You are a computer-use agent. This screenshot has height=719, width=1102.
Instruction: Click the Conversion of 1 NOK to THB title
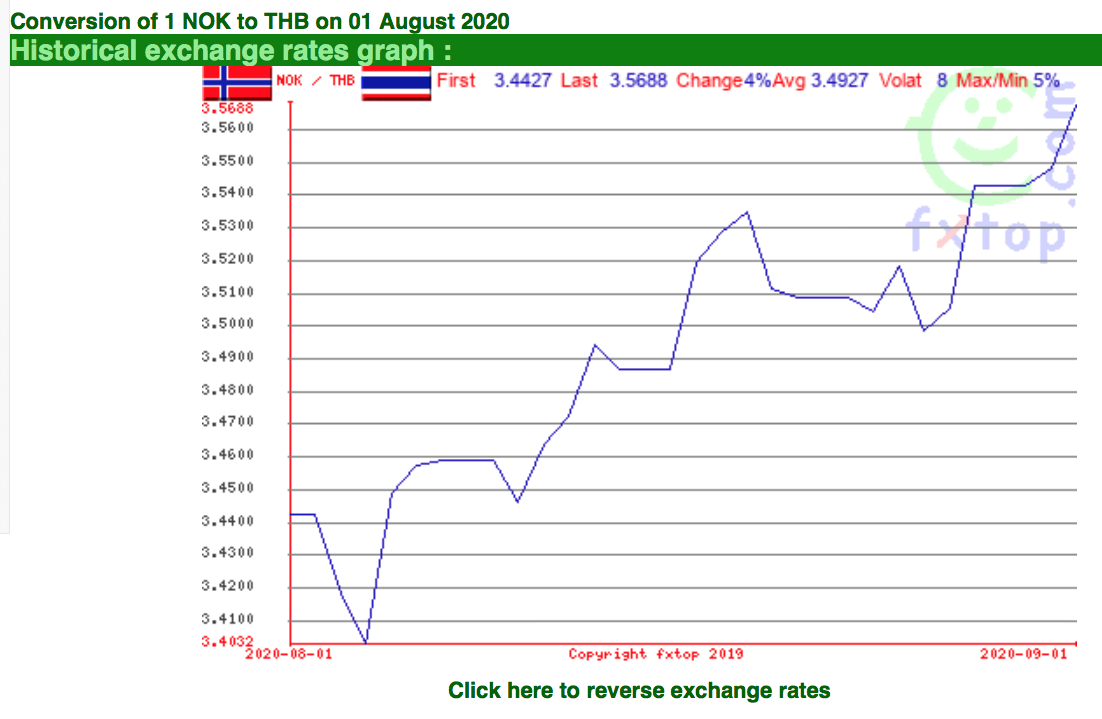[260, 21]
